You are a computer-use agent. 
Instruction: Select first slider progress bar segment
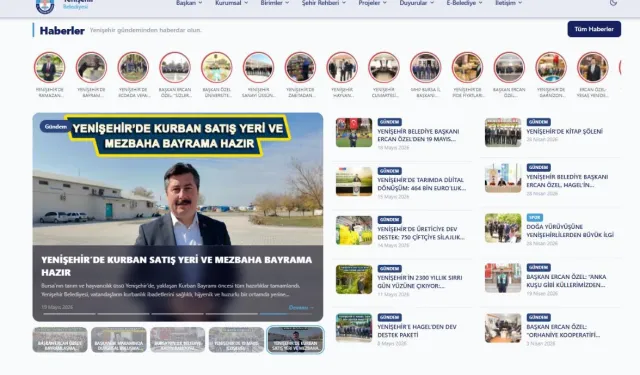(x=69, y=314)
